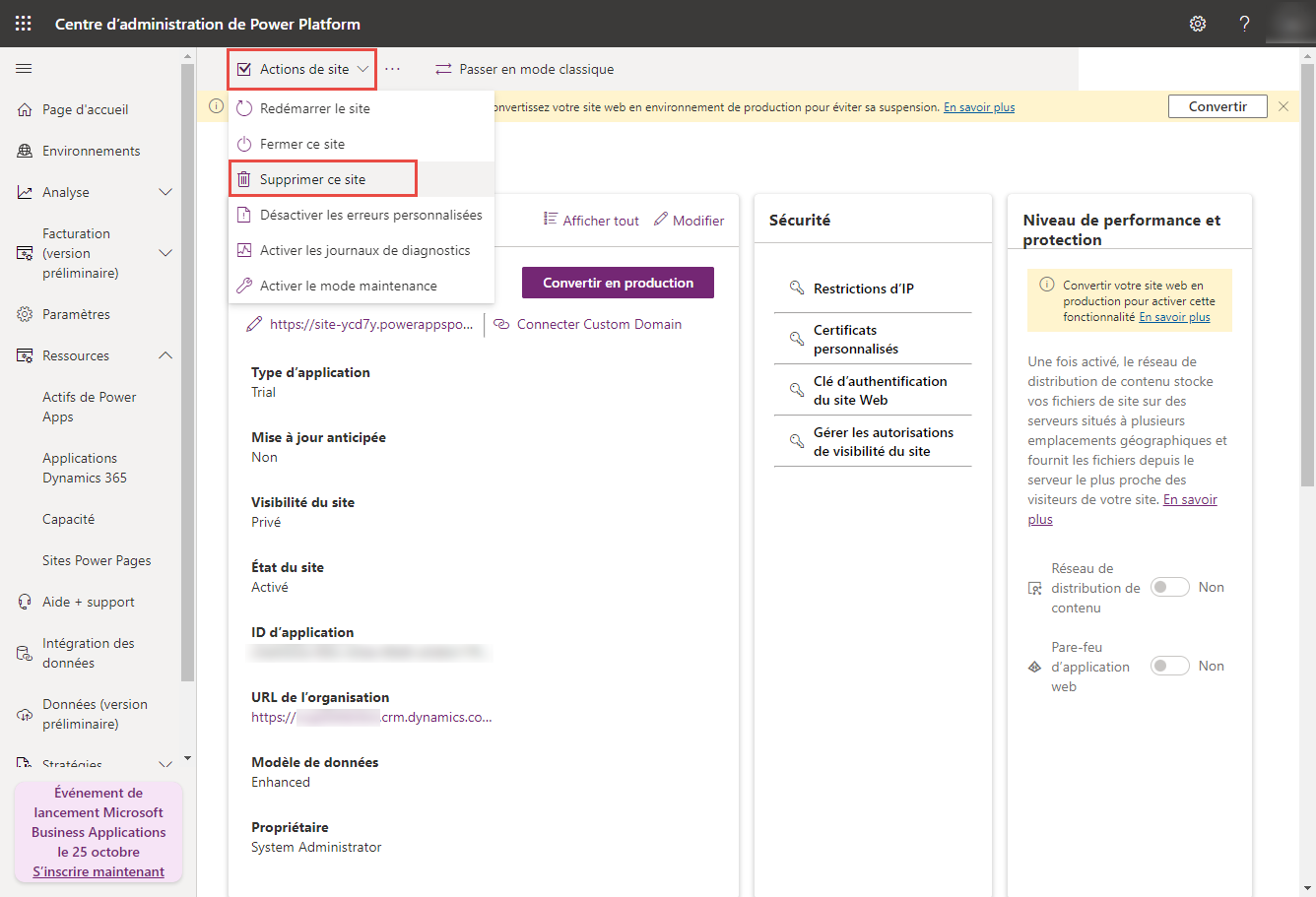Click the Données (version préliminaire) cloud icon

pos(25,714)
